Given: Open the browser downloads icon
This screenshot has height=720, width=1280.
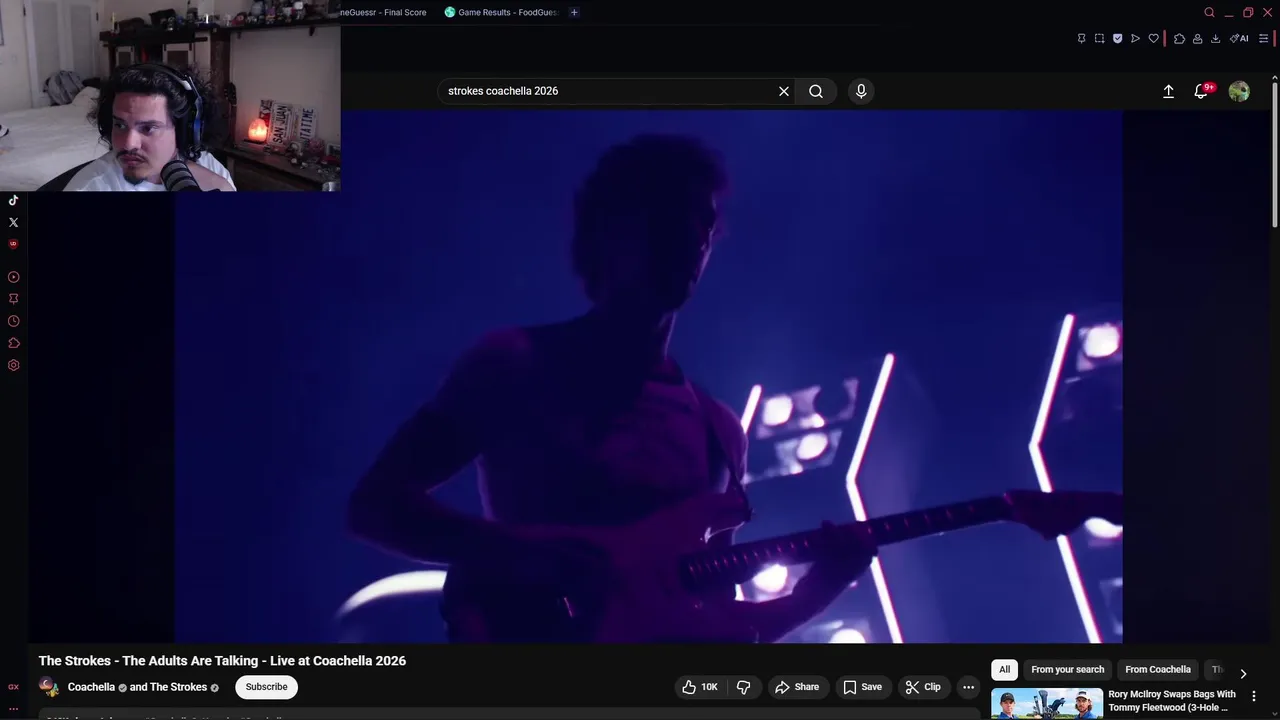Looking at the screenshot, I should tap(1215, 38).
